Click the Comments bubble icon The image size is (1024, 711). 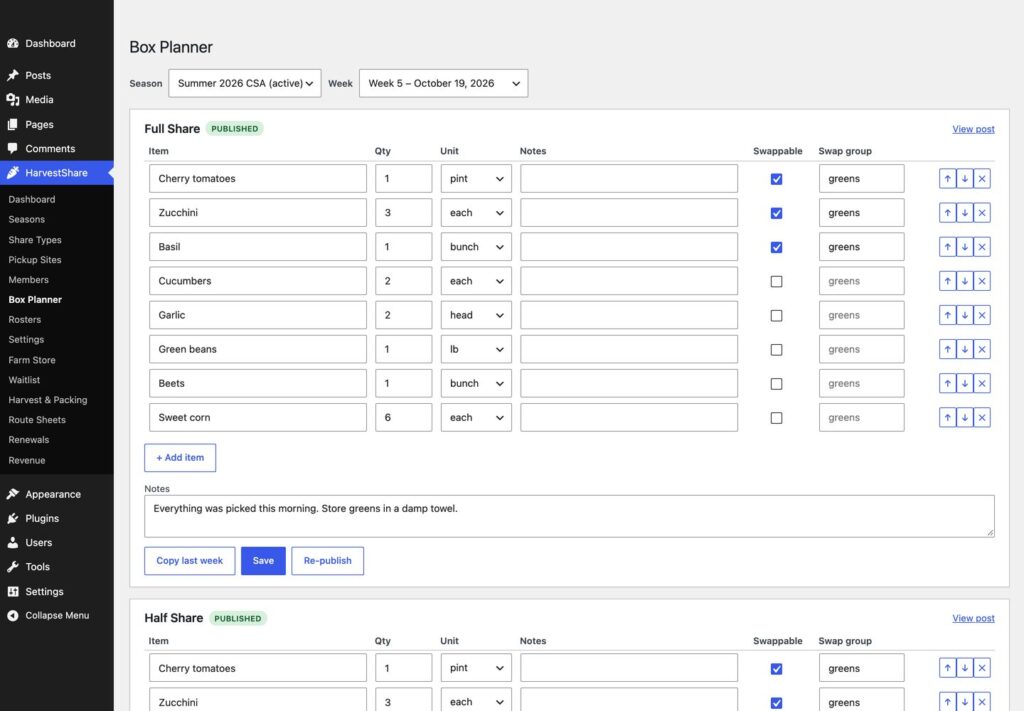13,148
